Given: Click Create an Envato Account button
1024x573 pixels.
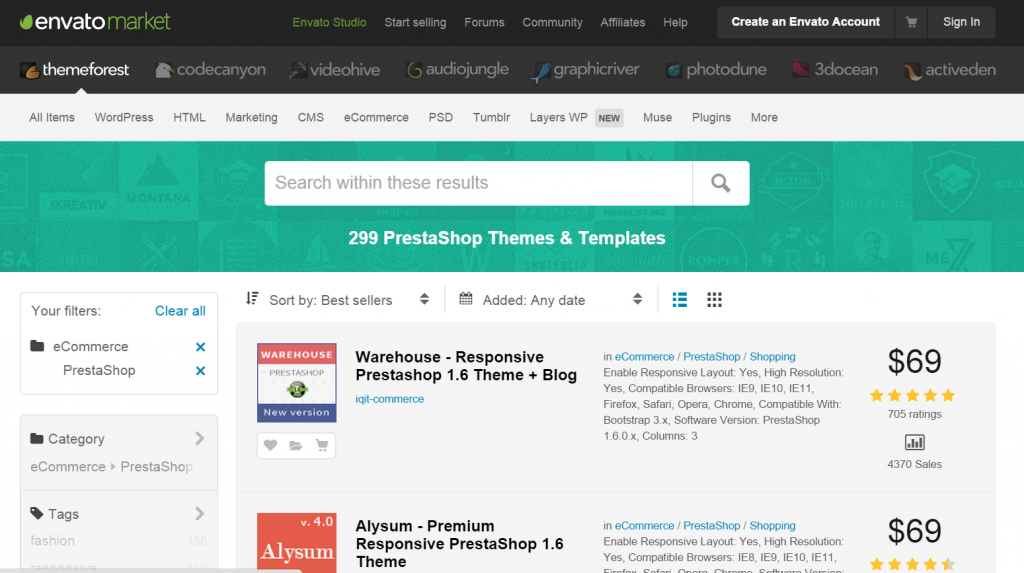Looking at the screenshot, I should pyautogui.click(x=805, y=22).
